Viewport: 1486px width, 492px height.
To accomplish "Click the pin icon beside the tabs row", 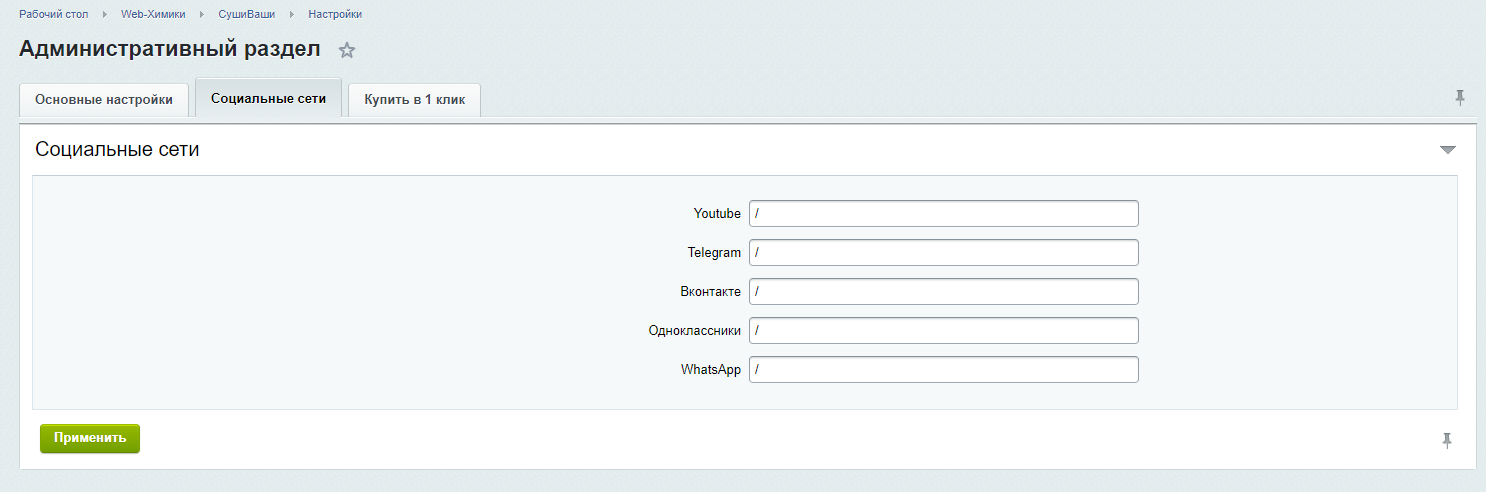I will [1459, 98].
